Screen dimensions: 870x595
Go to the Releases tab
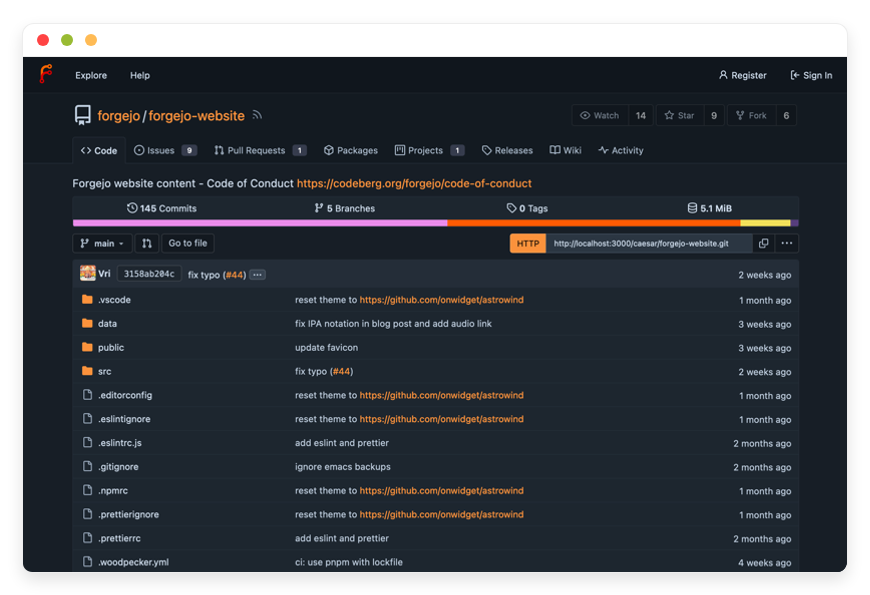(x=507, y=150)
